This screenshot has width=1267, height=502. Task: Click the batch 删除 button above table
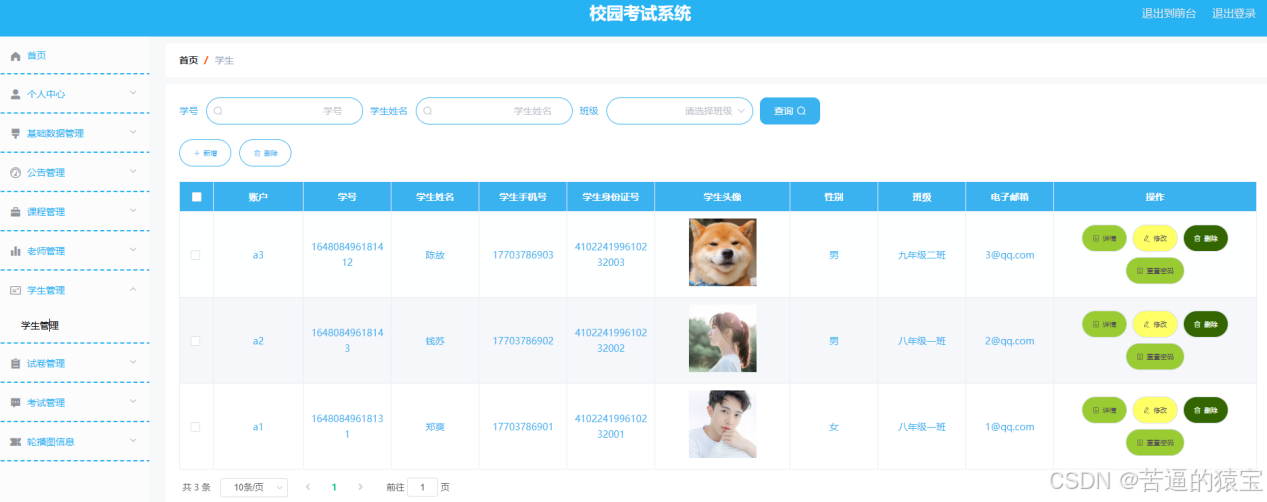pos(265,153)
